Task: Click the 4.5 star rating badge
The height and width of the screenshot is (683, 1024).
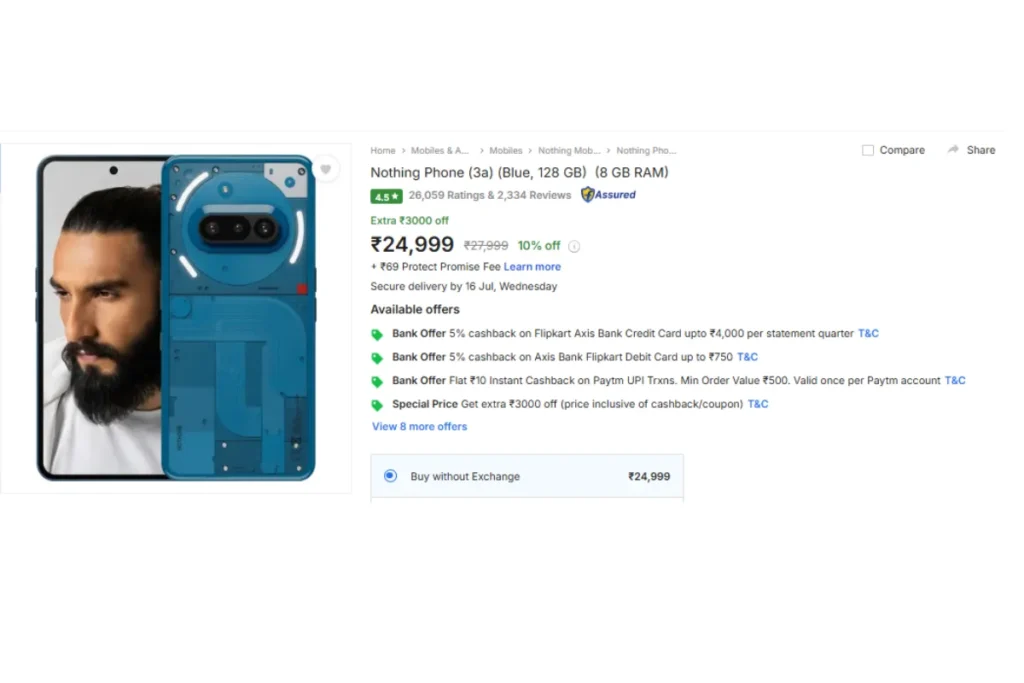Action: point(386,196)
